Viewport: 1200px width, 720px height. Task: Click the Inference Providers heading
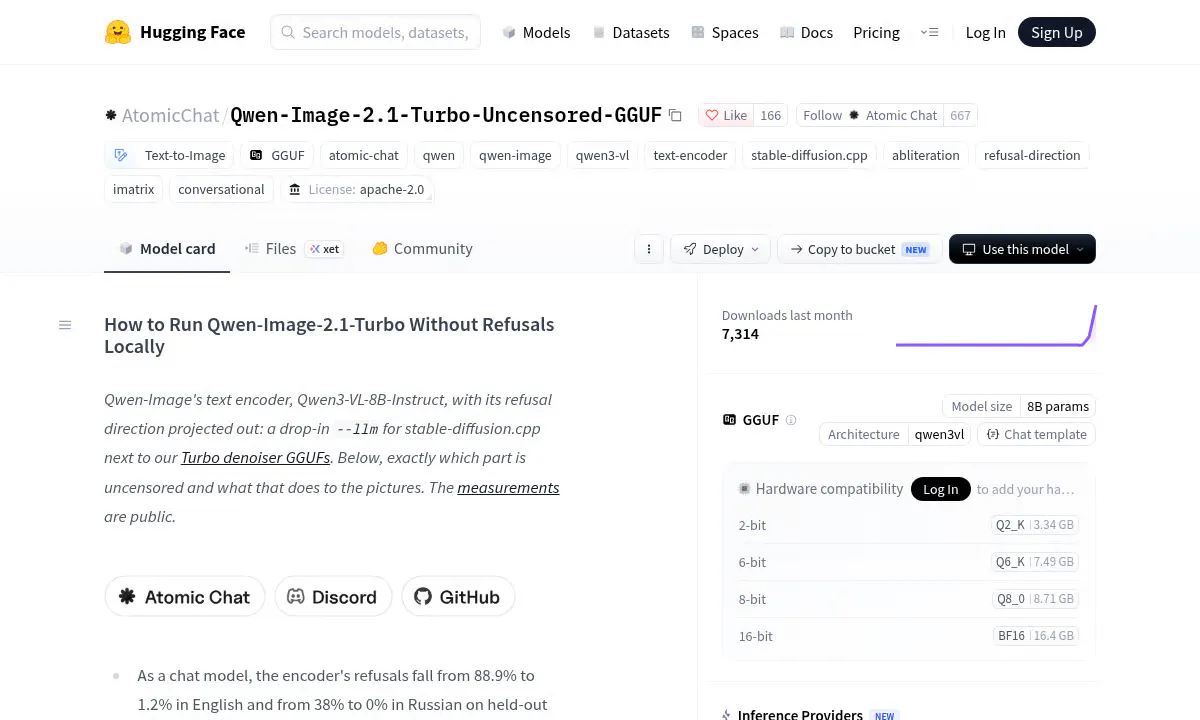point(800,714)
